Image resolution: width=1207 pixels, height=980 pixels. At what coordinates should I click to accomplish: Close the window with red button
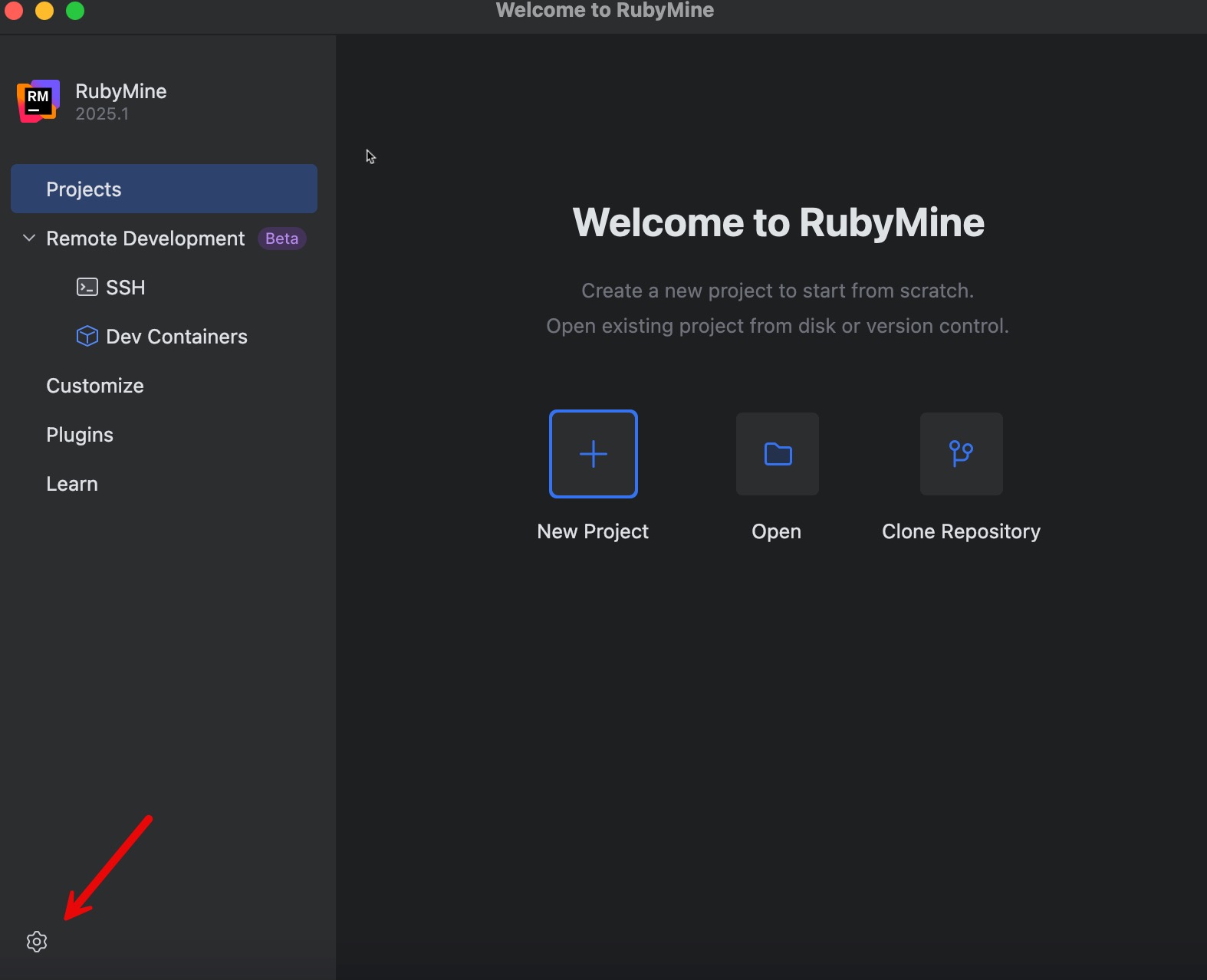[x=14, y=11]
